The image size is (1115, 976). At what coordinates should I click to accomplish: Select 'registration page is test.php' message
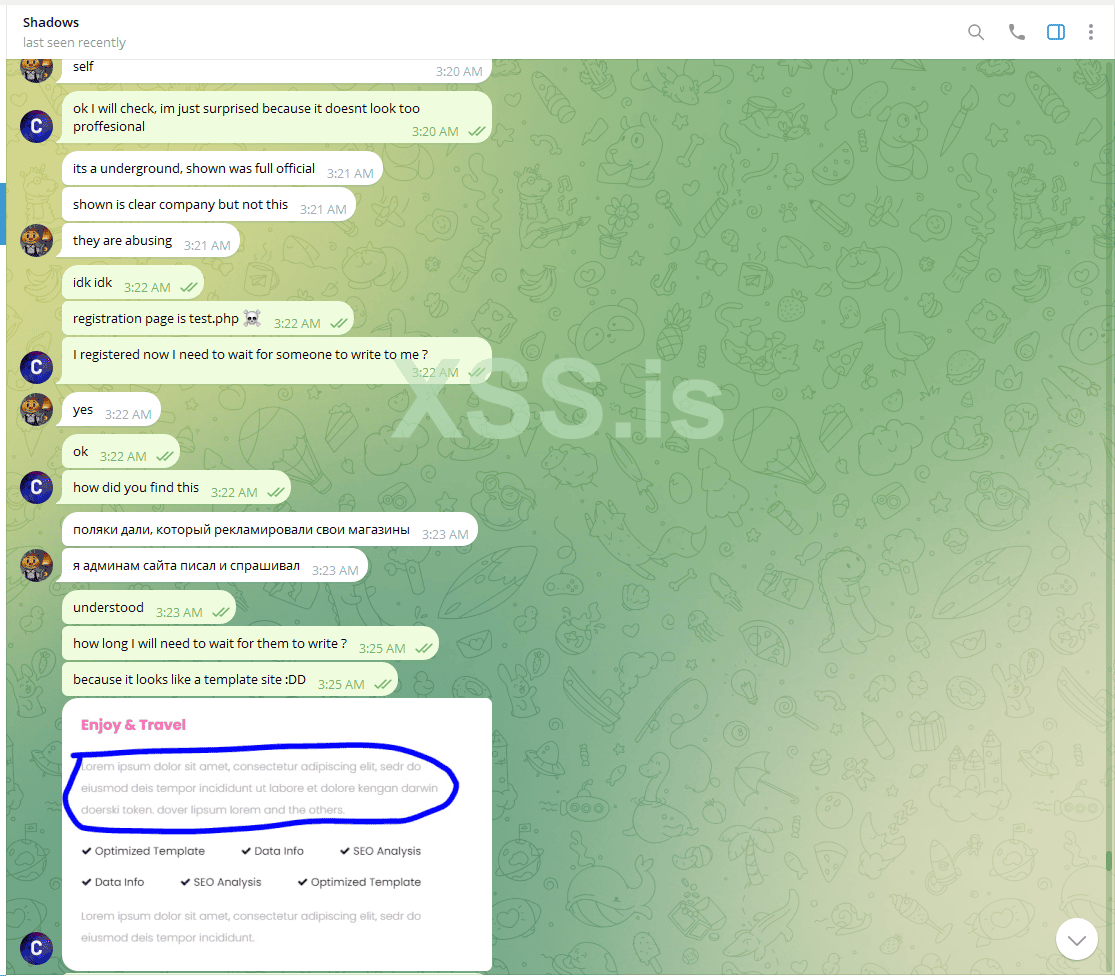point(208,319)
